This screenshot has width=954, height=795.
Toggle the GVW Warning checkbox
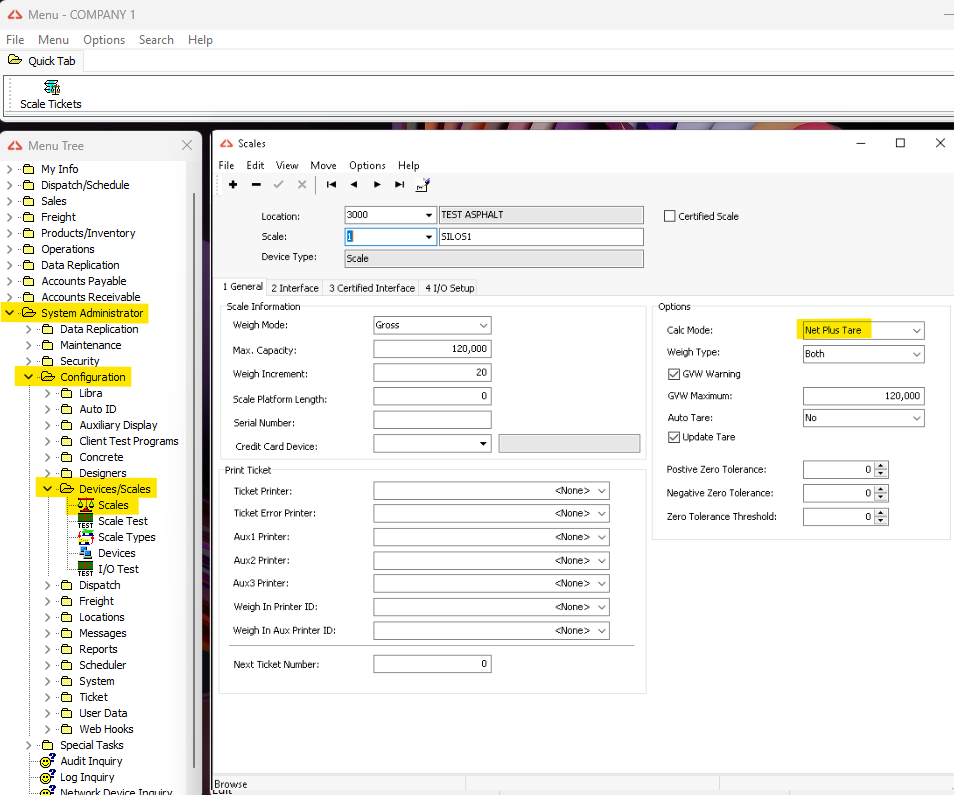tap(674, 374)
